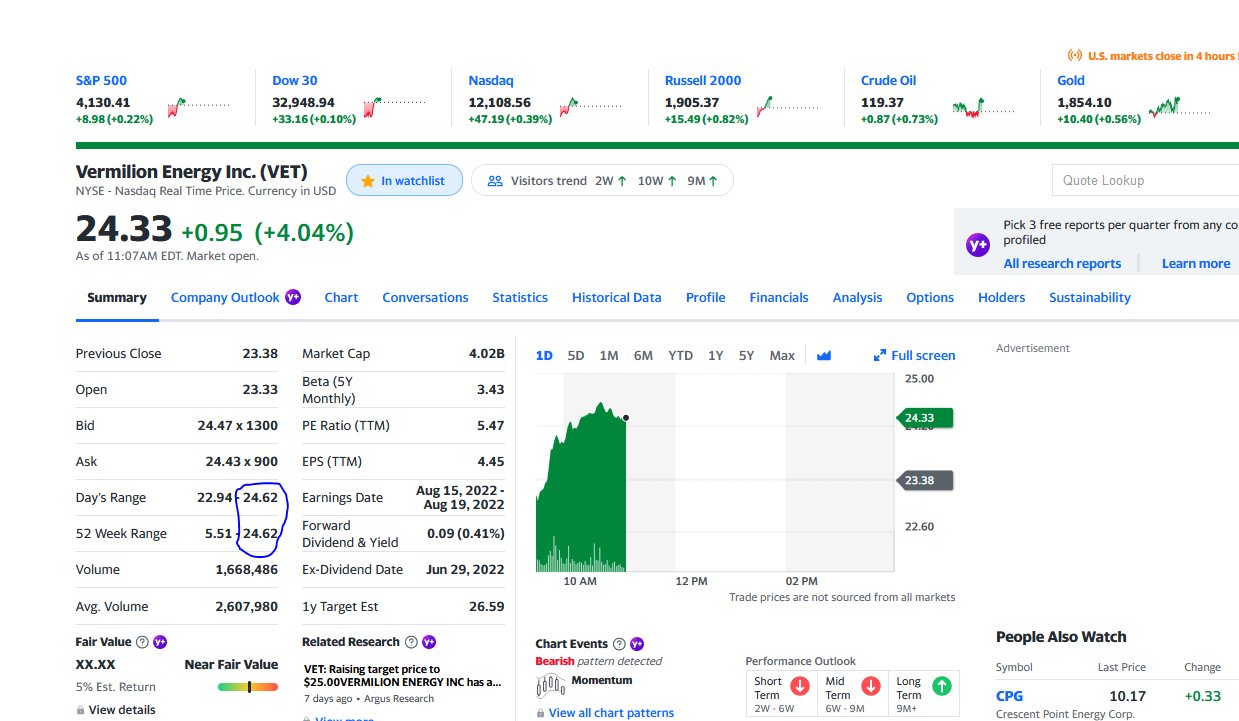Click the star icon in the watchlist button

(368, 181)
